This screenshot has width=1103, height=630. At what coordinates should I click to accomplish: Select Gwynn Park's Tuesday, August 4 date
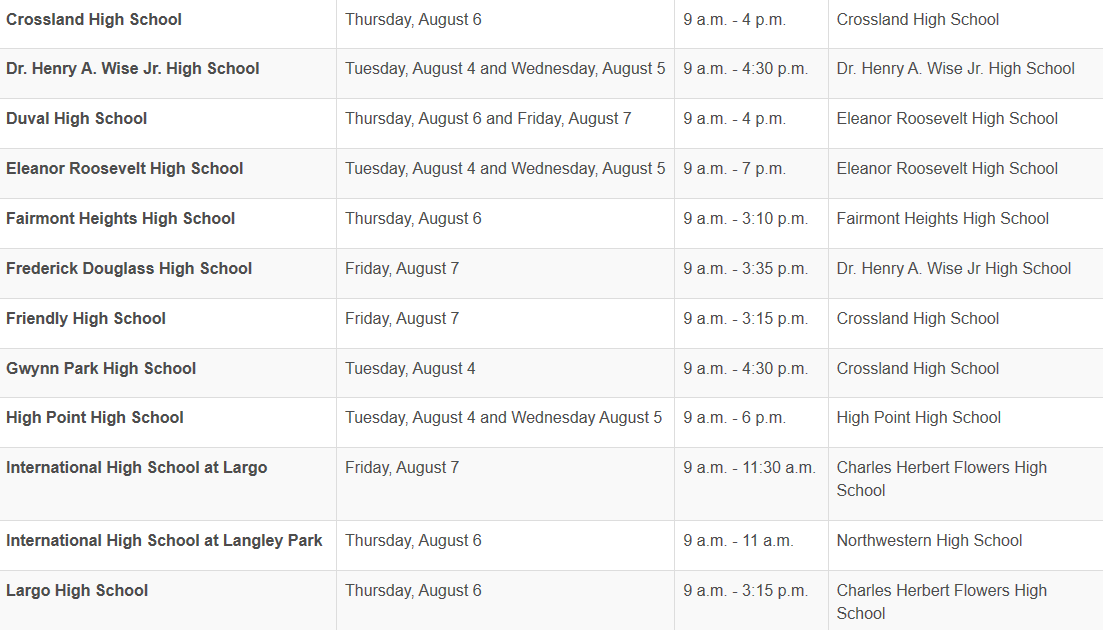pos(410,369)
